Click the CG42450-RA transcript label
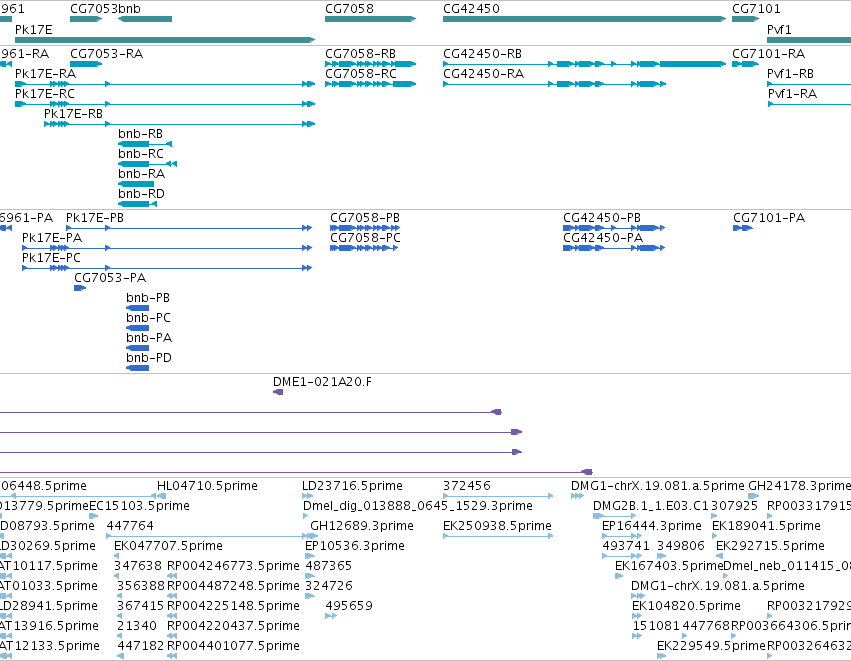The image size is (851, 661). pyautogui.click(x=484, y=74)
